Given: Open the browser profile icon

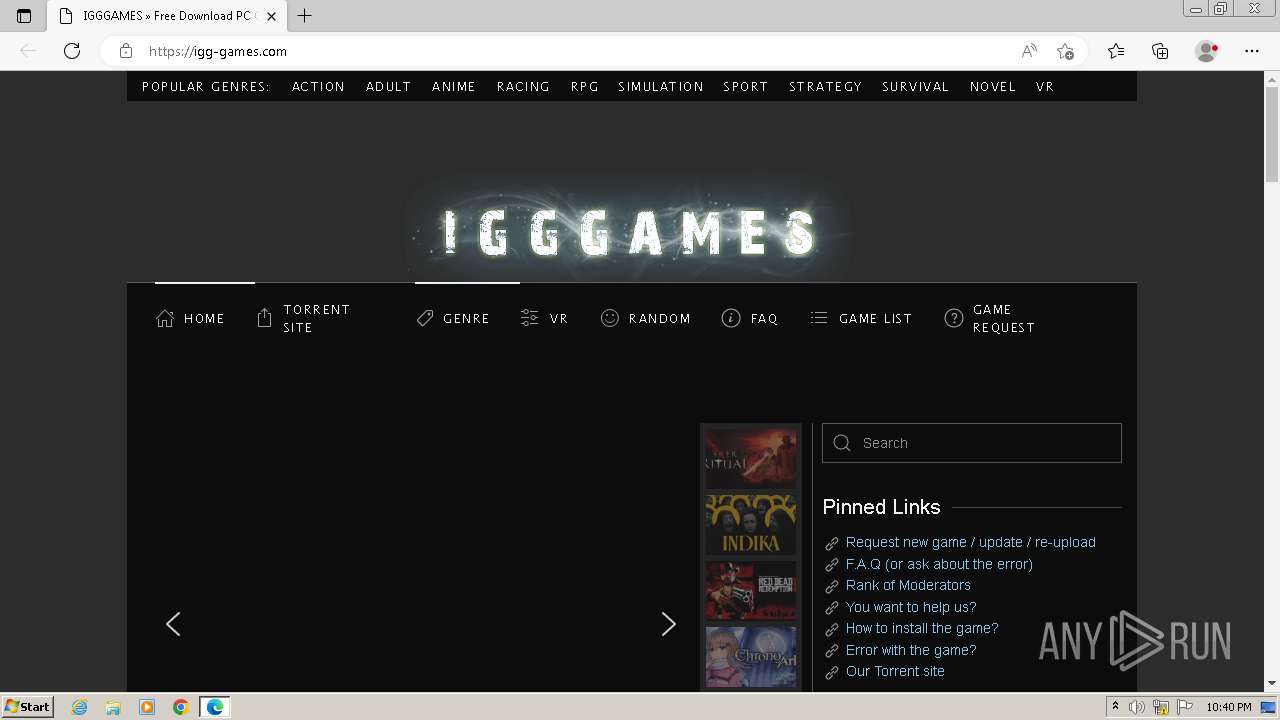Looking at the screenshot, I should (x=1206, y=51).
